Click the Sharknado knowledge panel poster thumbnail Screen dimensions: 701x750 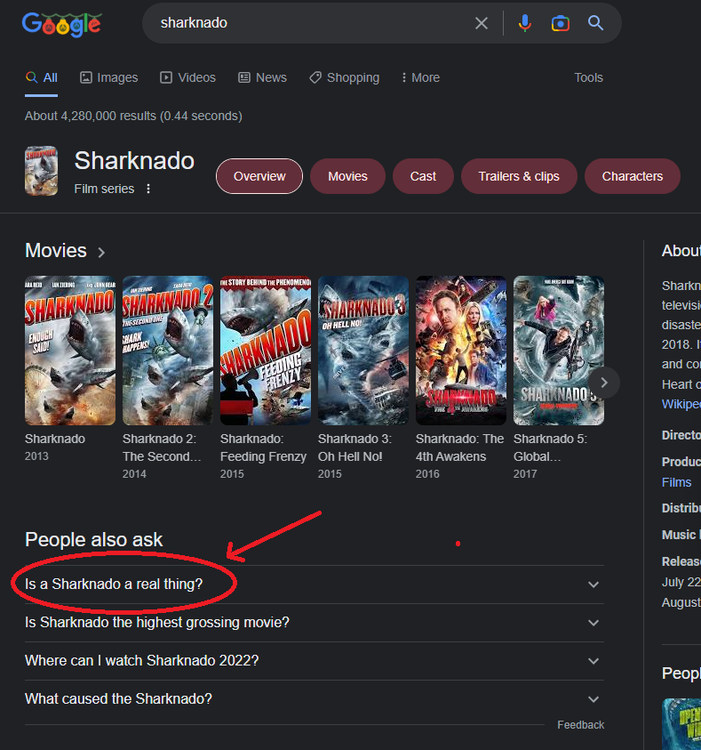41,171
